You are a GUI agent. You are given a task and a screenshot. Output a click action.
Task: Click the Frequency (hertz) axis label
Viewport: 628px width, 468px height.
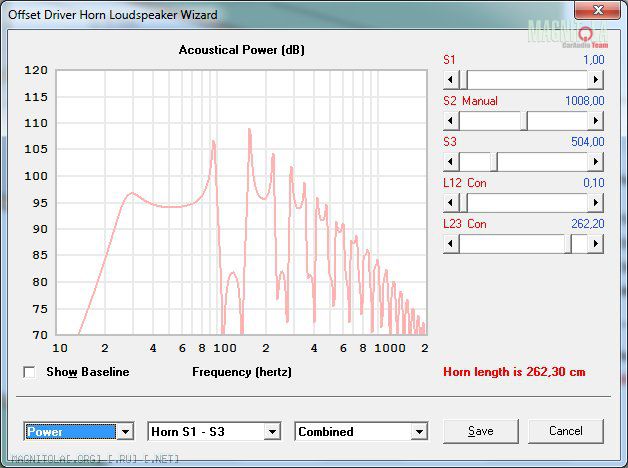(x=242, y=372)
